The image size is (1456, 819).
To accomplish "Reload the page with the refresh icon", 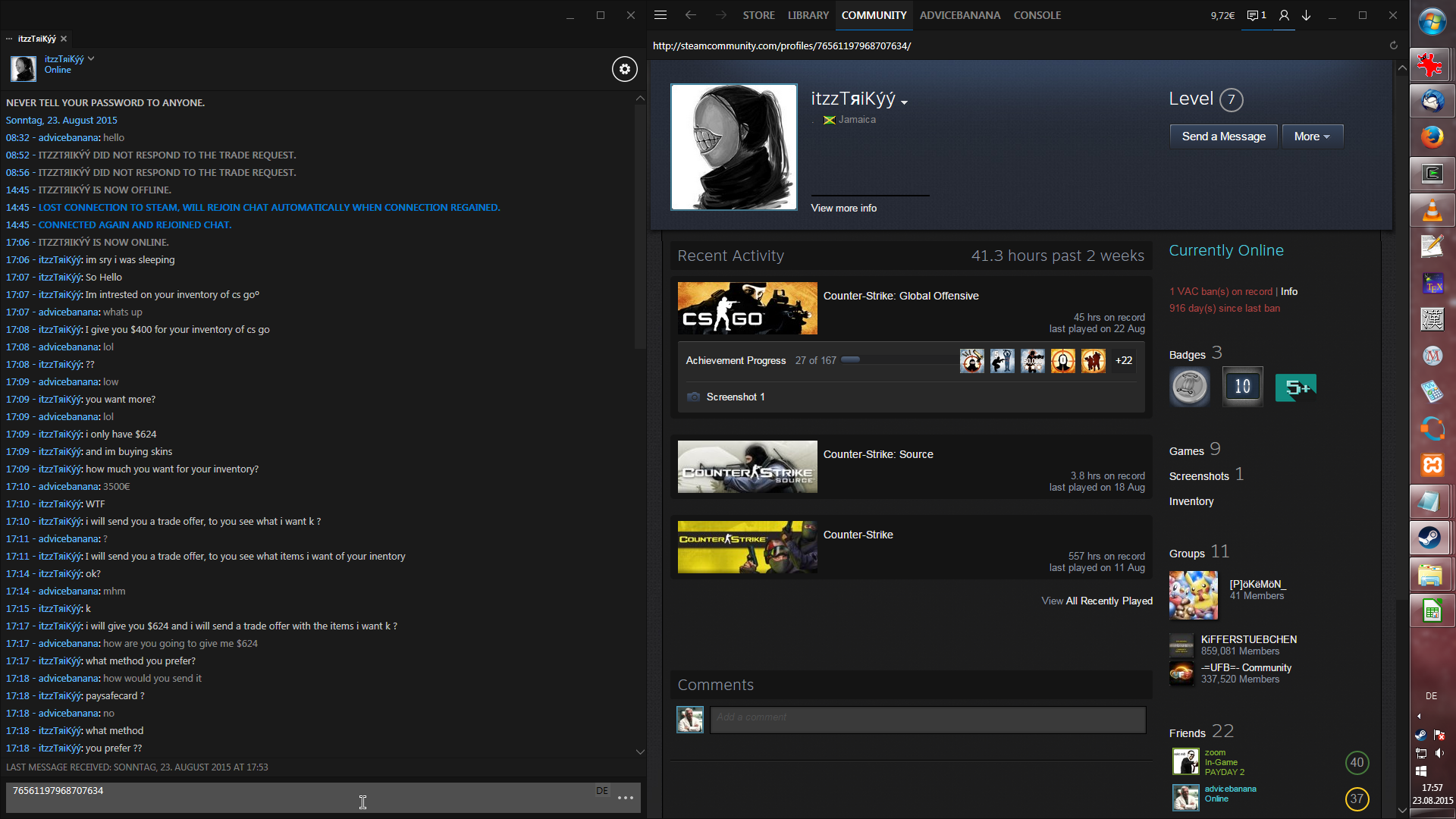I will pos(1393,45).
